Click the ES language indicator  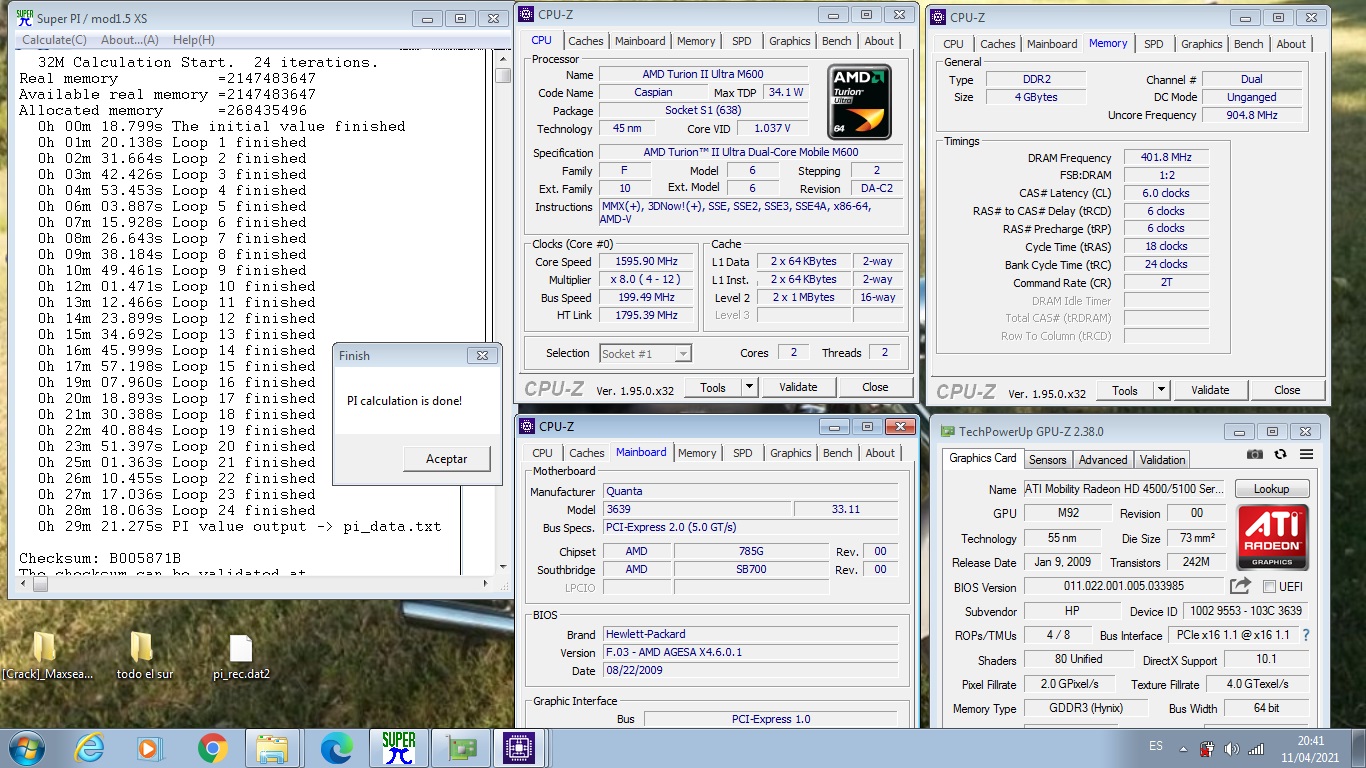click(x=1156, y=747)
